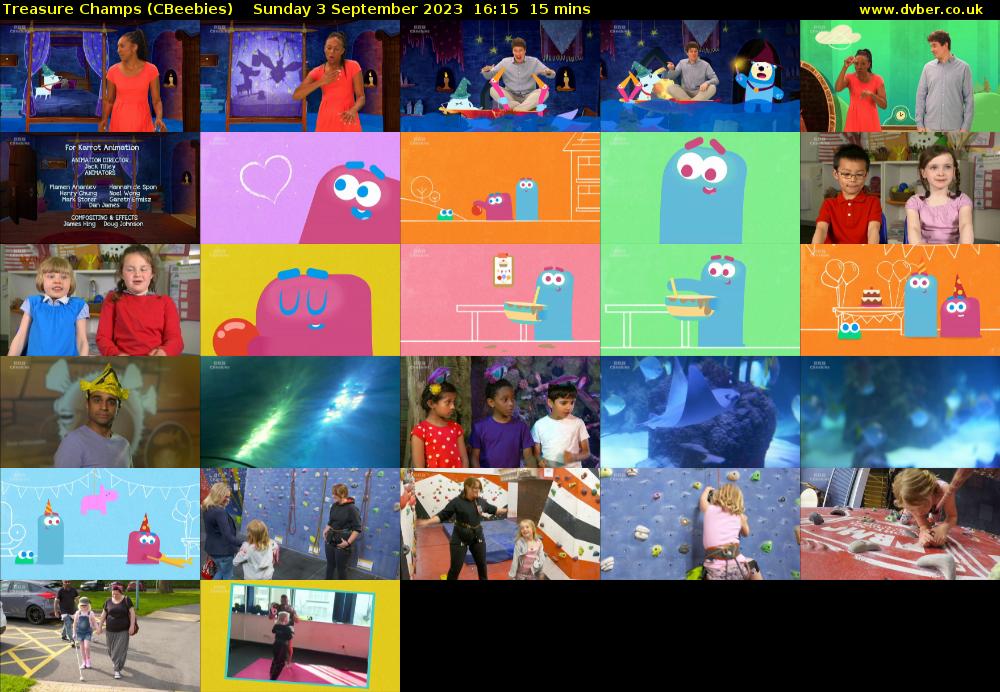Click the thumbnail of three kids wearing headbands
The height and width of the screenshot is (692, 1000).
pos(500,410)
